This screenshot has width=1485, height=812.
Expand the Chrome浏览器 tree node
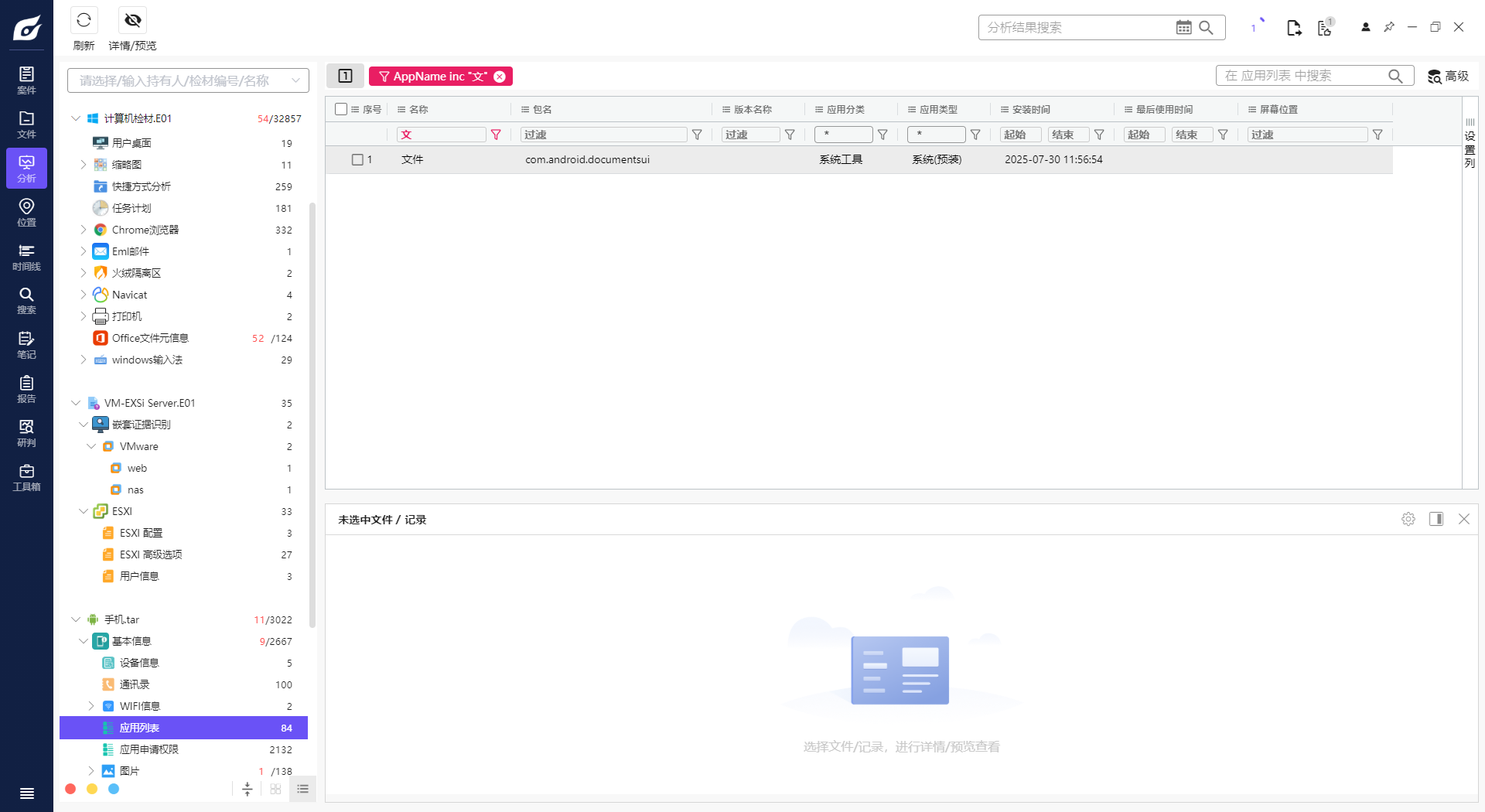point(84,230)
